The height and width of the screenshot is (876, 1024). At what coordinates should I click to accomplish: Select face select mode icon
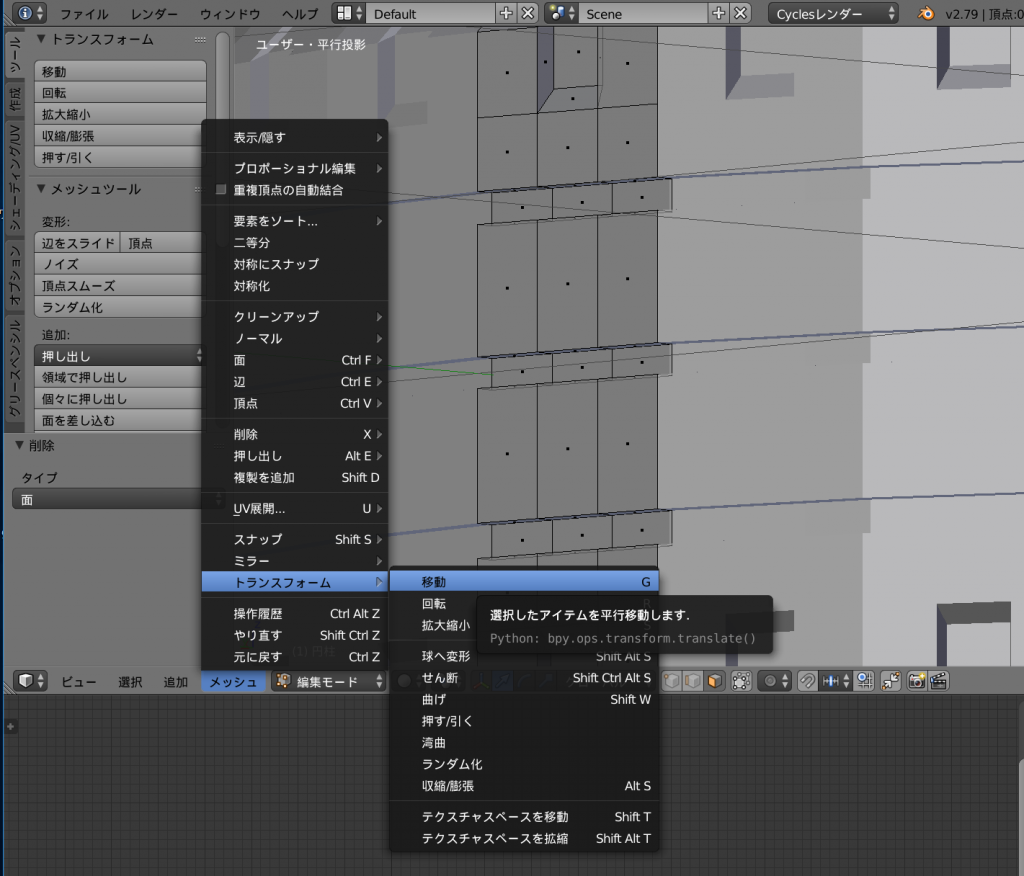point(714,681)
